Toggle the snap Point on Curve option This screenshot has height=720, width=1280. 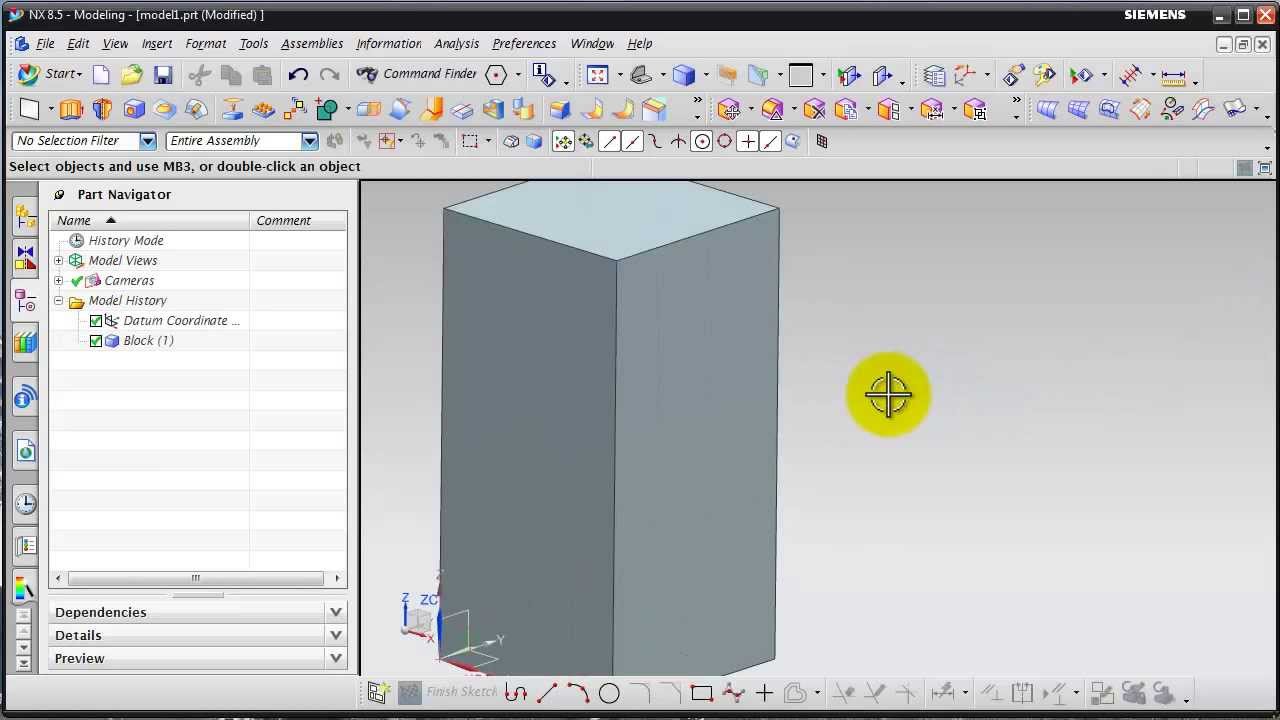pyautogui.click(x=770, y=142)
